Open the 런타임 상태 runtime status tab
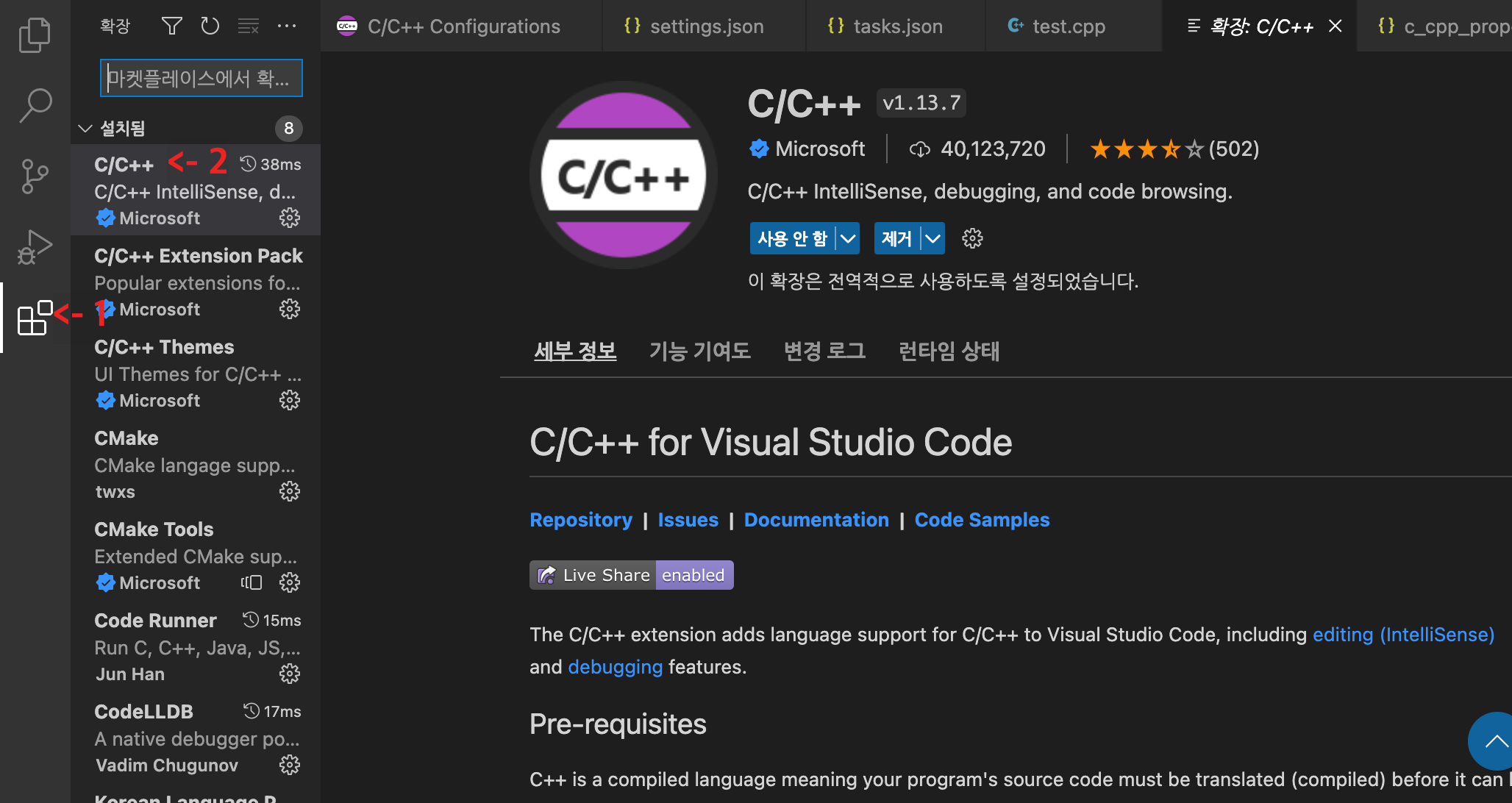 949,351
